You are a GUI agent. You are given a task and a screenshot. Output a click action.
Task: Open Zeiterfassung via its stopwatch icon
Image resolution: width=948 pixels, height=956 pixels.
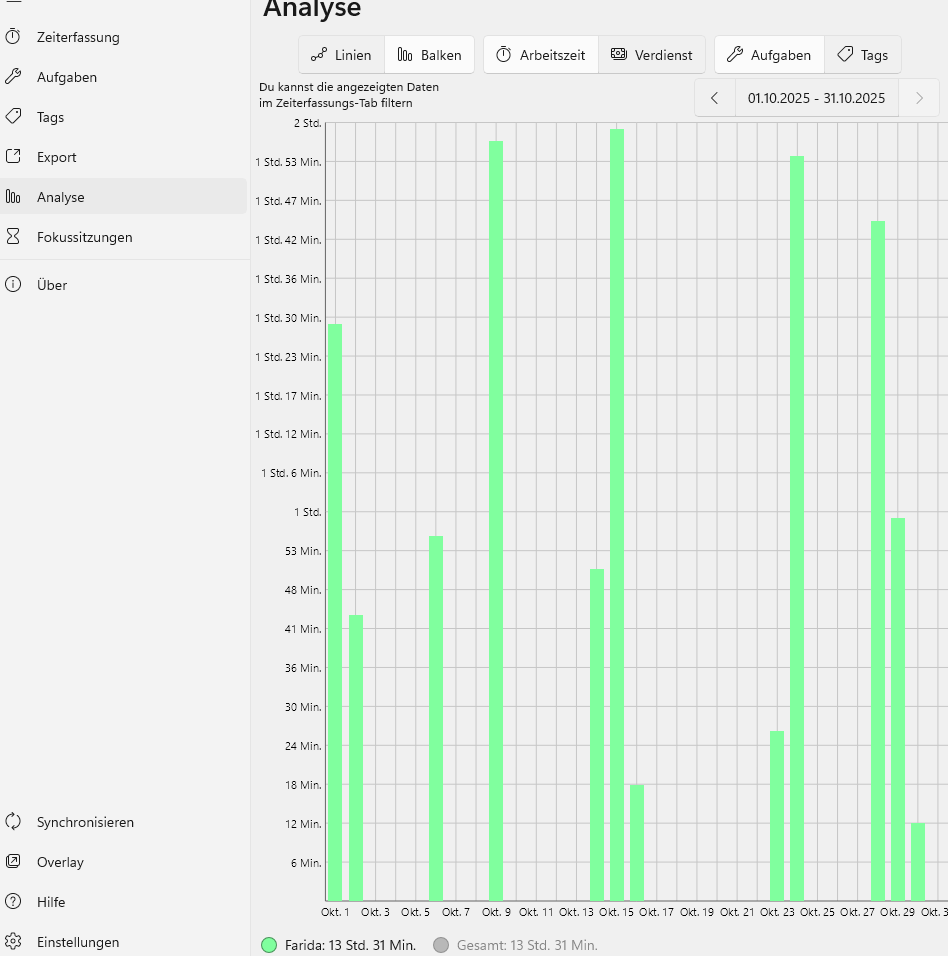14,37
